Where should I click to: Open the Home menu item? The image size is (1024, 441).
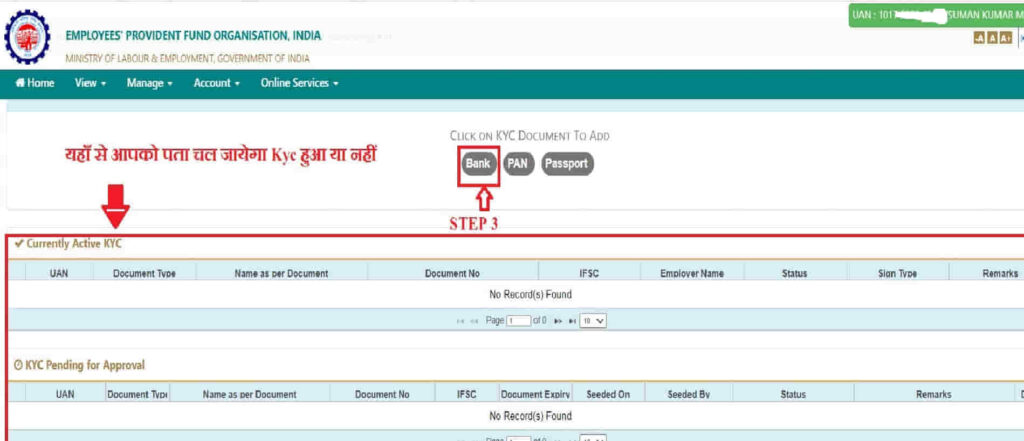click(35, 83)
